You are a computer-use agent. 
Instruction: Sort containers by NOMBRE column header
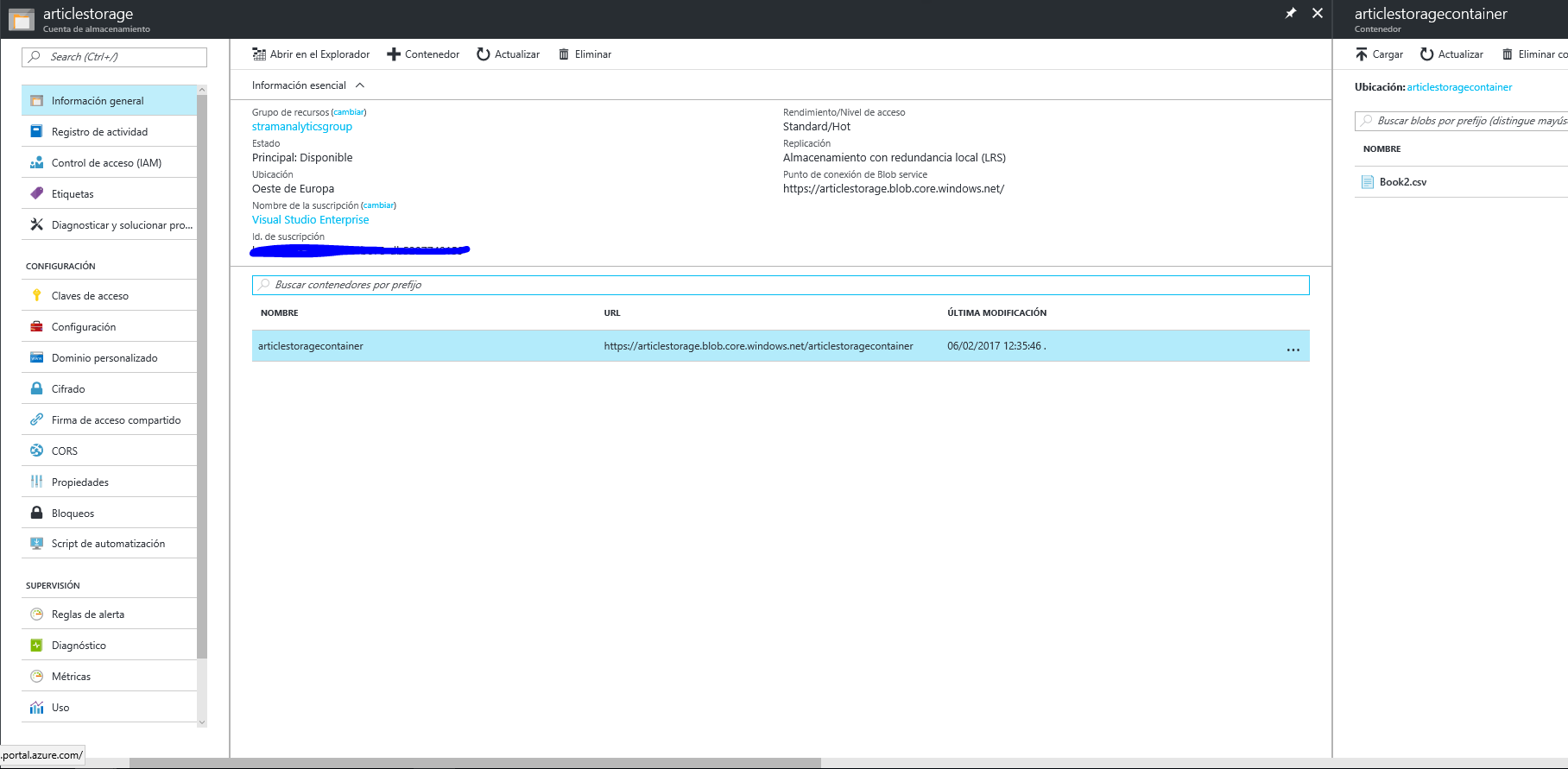[280, 313]
